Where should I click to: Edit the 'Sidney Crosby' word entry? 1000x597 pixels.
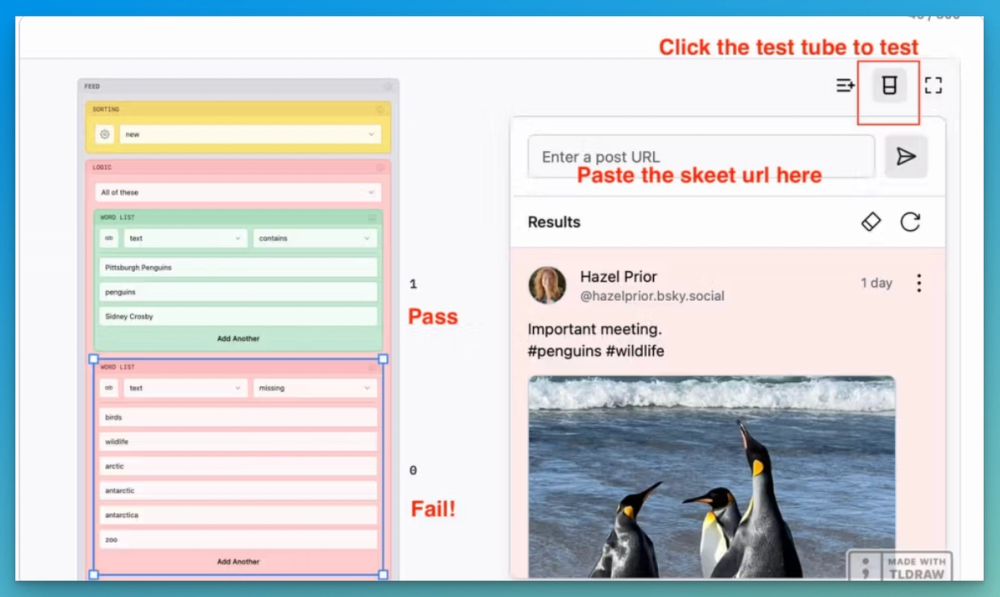click(238, 316)
